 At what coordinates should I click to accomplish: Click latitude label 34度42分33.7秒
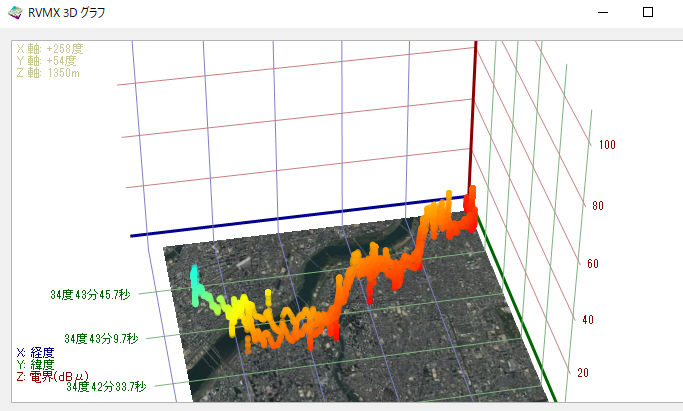tap(106, 386)
